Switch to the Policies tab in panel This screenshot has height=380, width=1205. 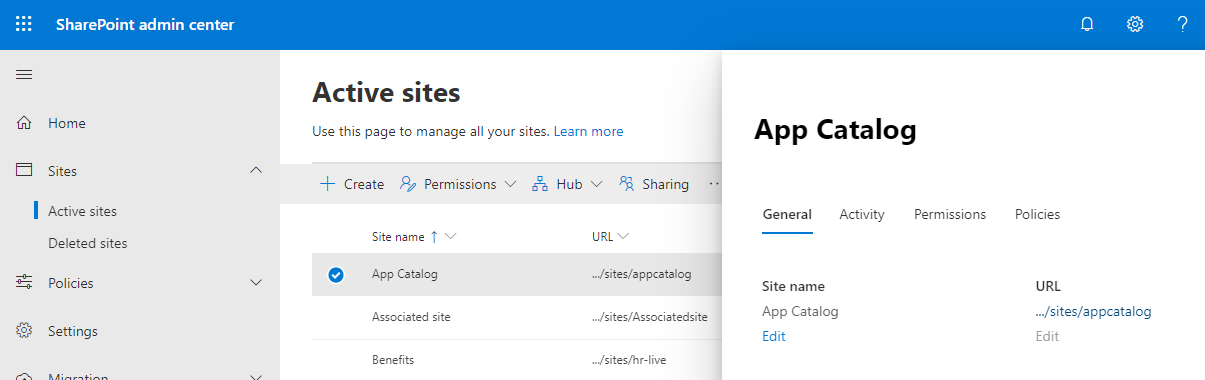pos(1037,214)
